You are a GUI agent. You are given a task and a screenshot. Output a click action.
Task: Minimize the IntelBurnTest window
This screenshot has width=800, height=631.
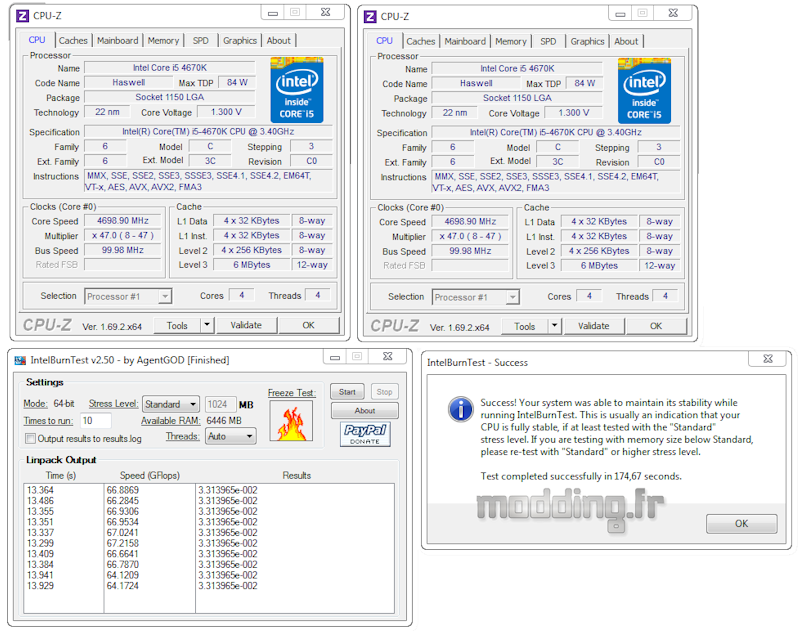tap(335, 357)
